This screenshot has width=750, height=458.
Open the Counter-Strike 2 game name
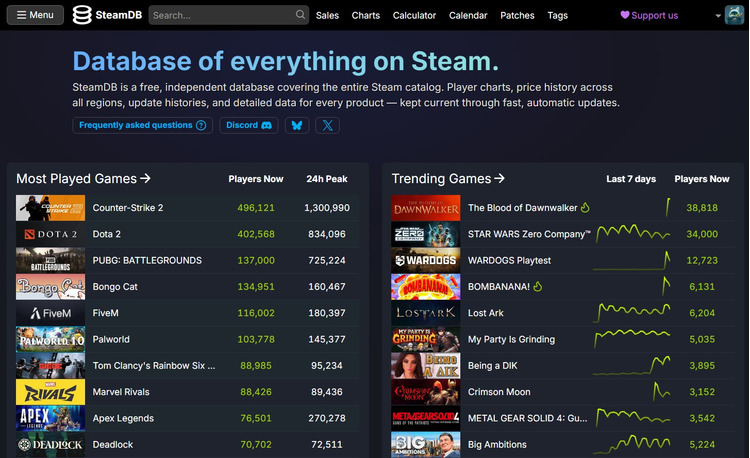128,208
